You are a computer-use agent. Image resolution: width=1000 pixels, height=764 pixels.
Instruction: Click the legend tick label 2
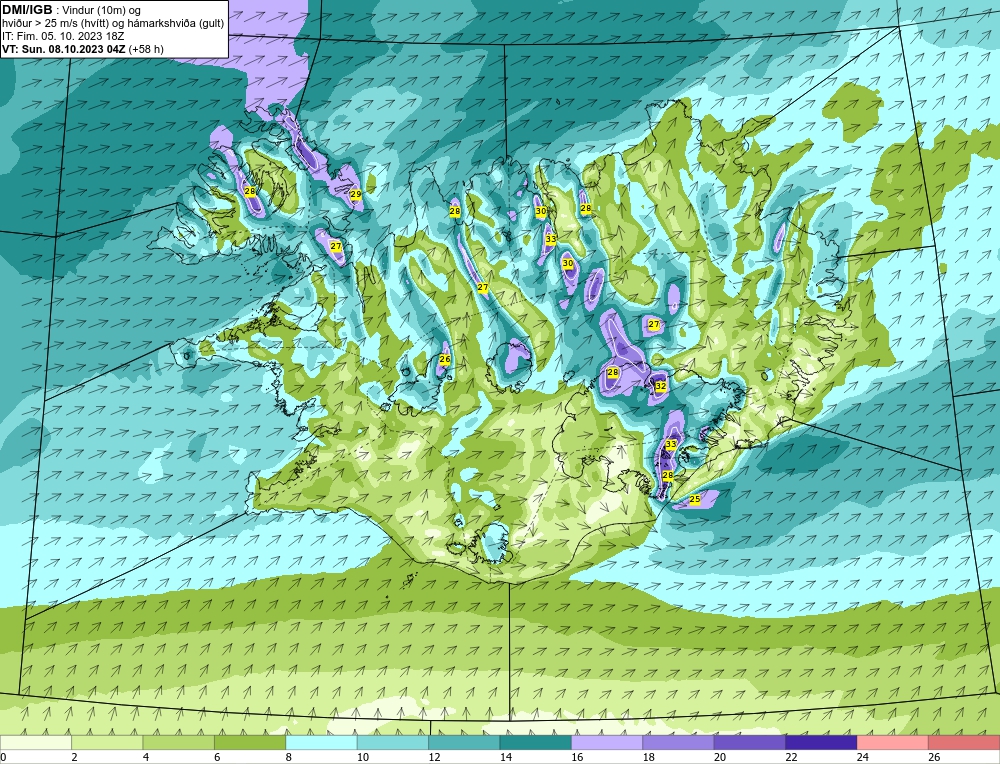coord(75,757)
